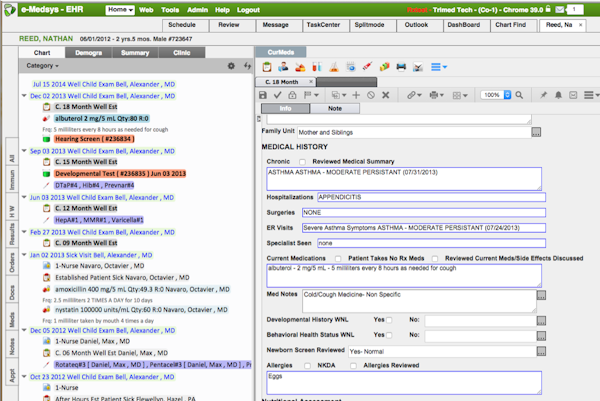600x401 pixels.
Task: Click the plus add icon in note toolbar
Action: point(356,95)
